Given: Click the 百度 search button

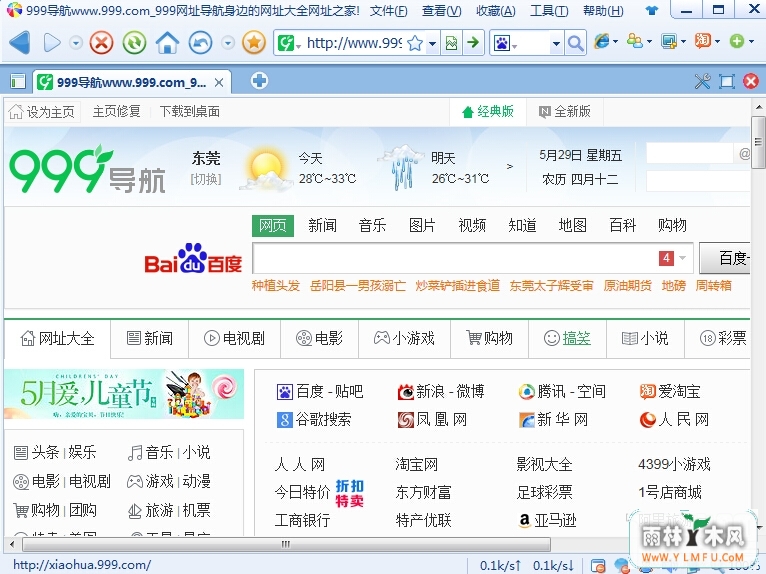Looking at the screenshot, I should click(x=726, y=257).
